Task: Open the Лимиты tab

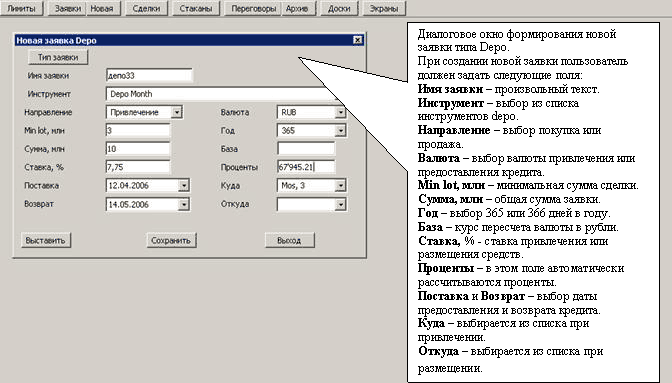Action: (21, 8)
